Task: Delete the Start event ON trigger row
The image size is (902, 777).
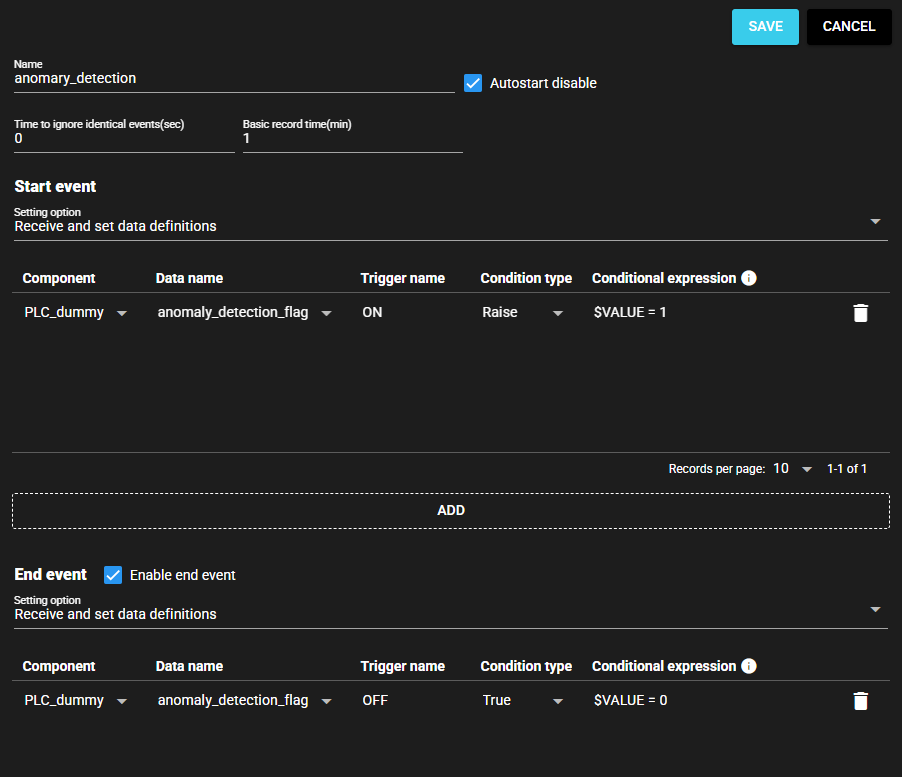Action: (x=860, y=313)
